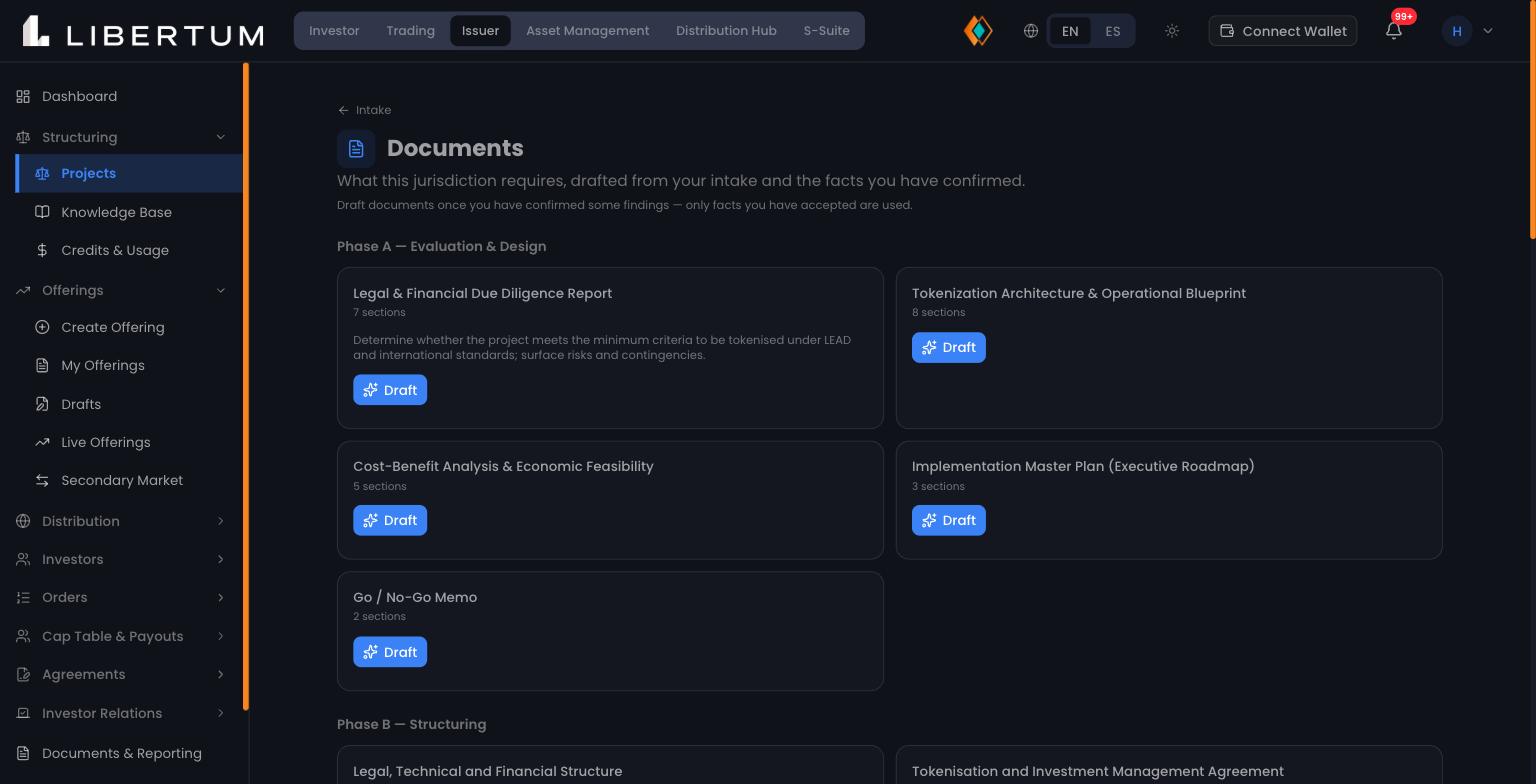
Task: Expand Cap Table & Payouts section
Action: point(123,636)
